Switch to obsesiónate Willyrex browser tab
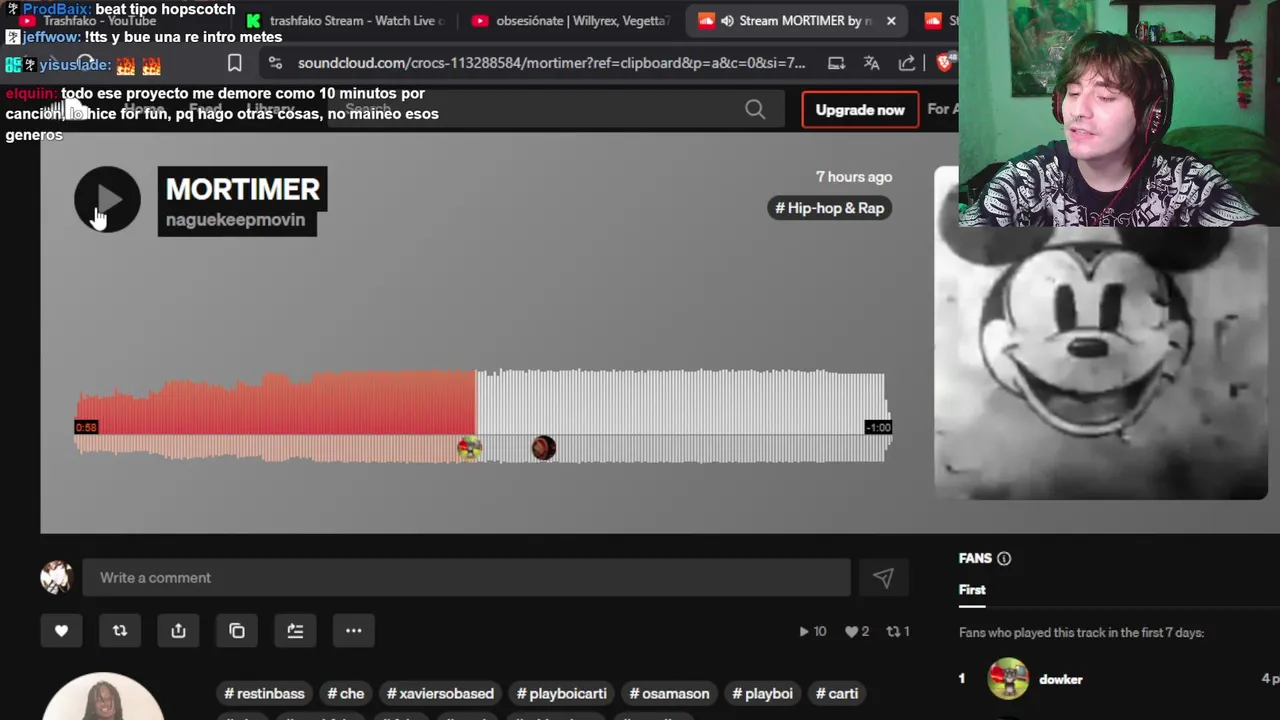1280x720 pixels. pyautogui.click(x=571, y=20)
